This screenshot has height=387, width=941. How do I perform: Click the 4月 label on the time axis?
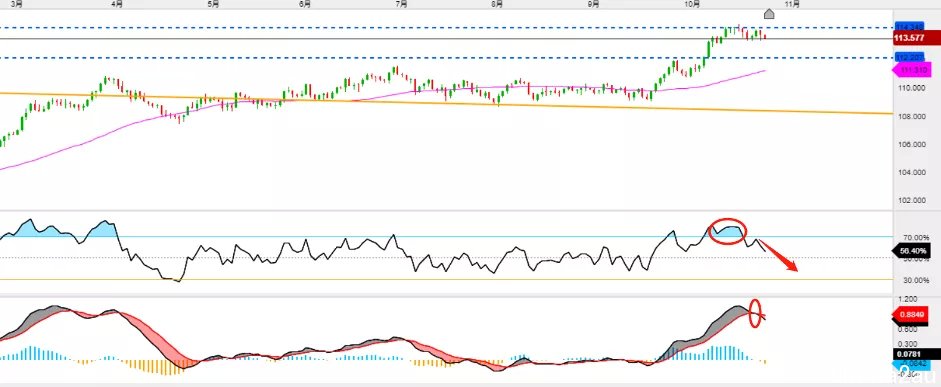click(x=117, y=4)
